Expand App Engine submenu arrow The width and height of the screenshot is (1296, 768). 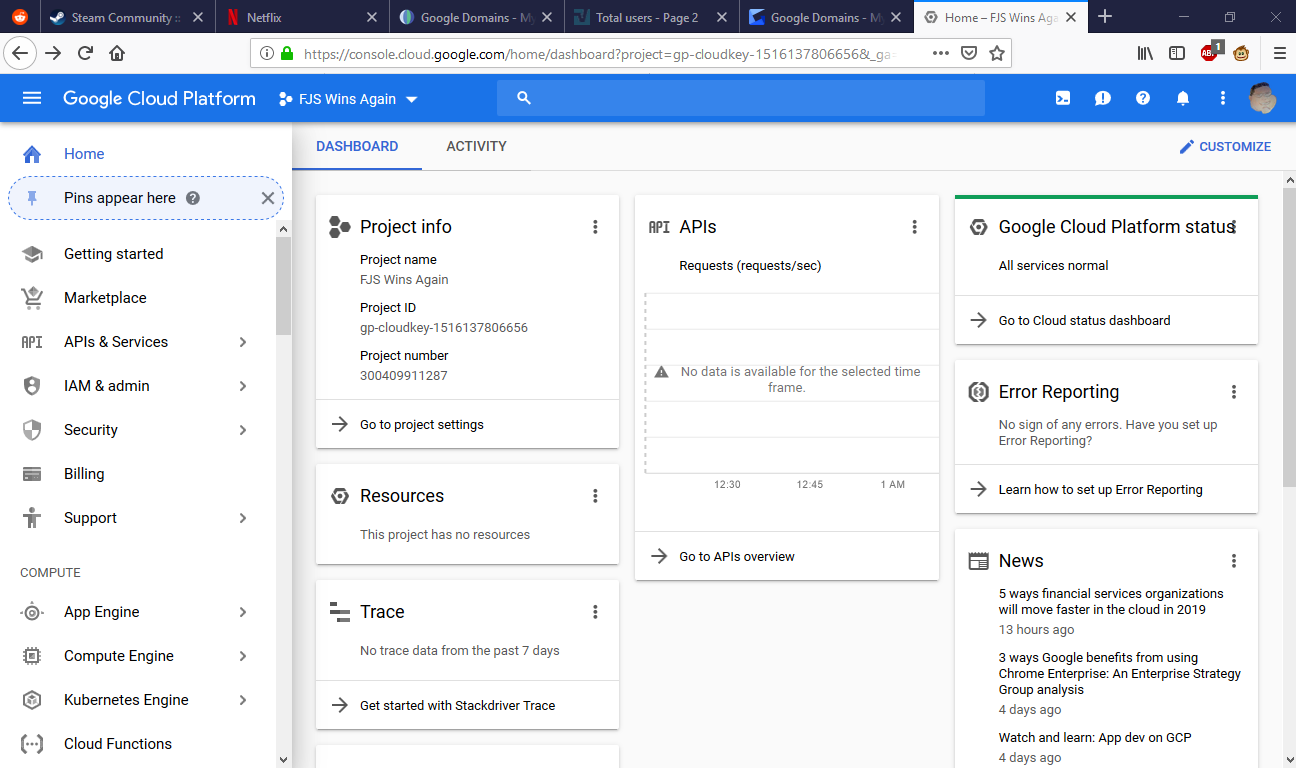(x=243, y=612)
